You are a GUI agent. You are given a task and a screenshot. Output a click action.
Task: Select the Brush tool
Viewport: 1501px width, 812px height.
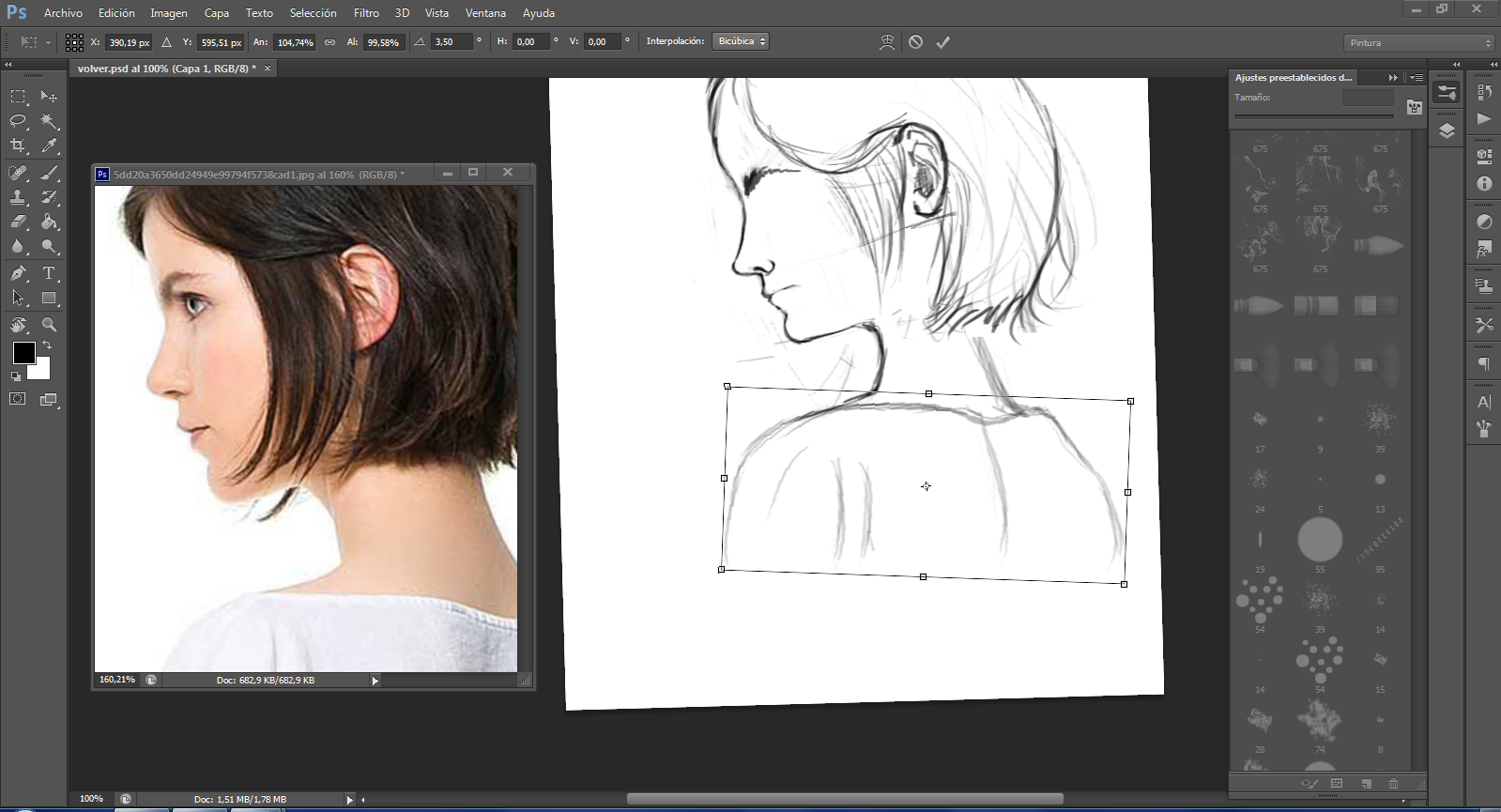(x=49, y=173)
